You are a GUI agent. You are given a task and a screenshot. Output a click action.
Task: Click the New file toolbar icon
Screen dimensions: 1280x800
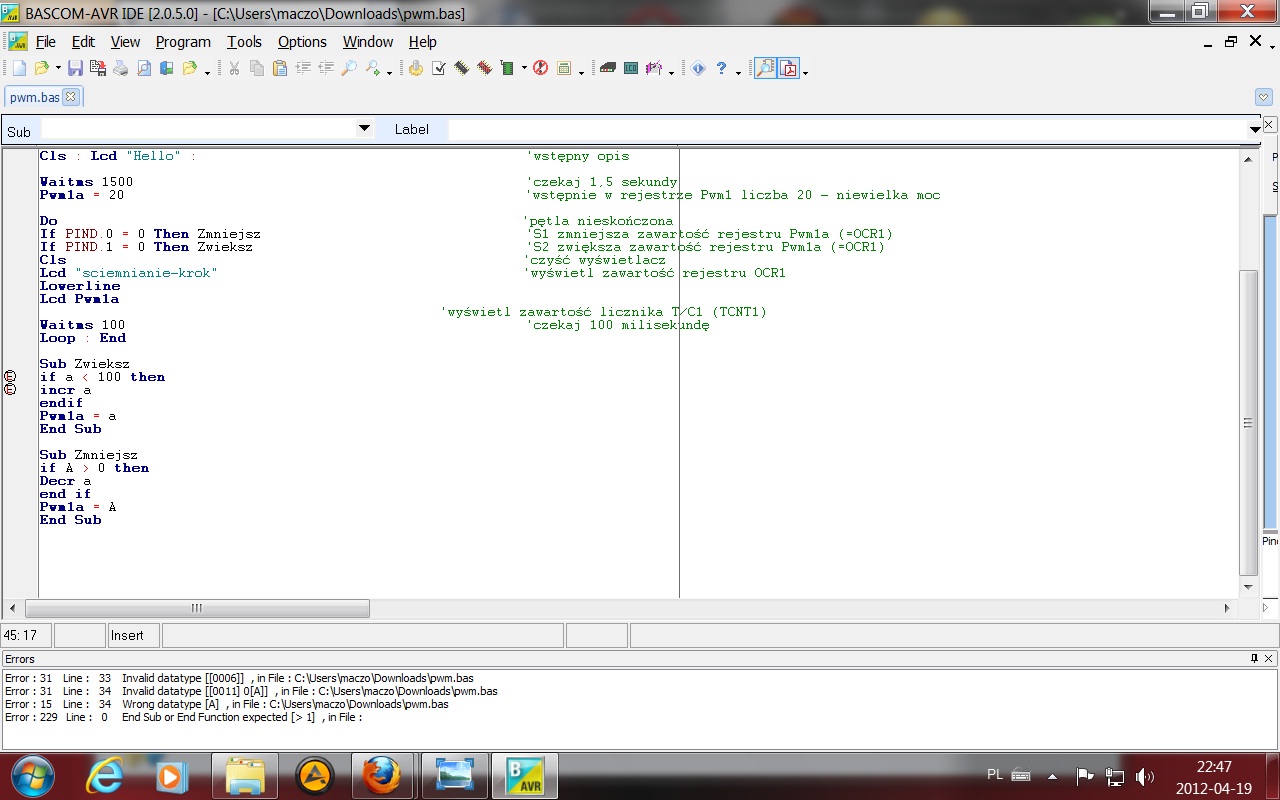[x=19, y=68]
